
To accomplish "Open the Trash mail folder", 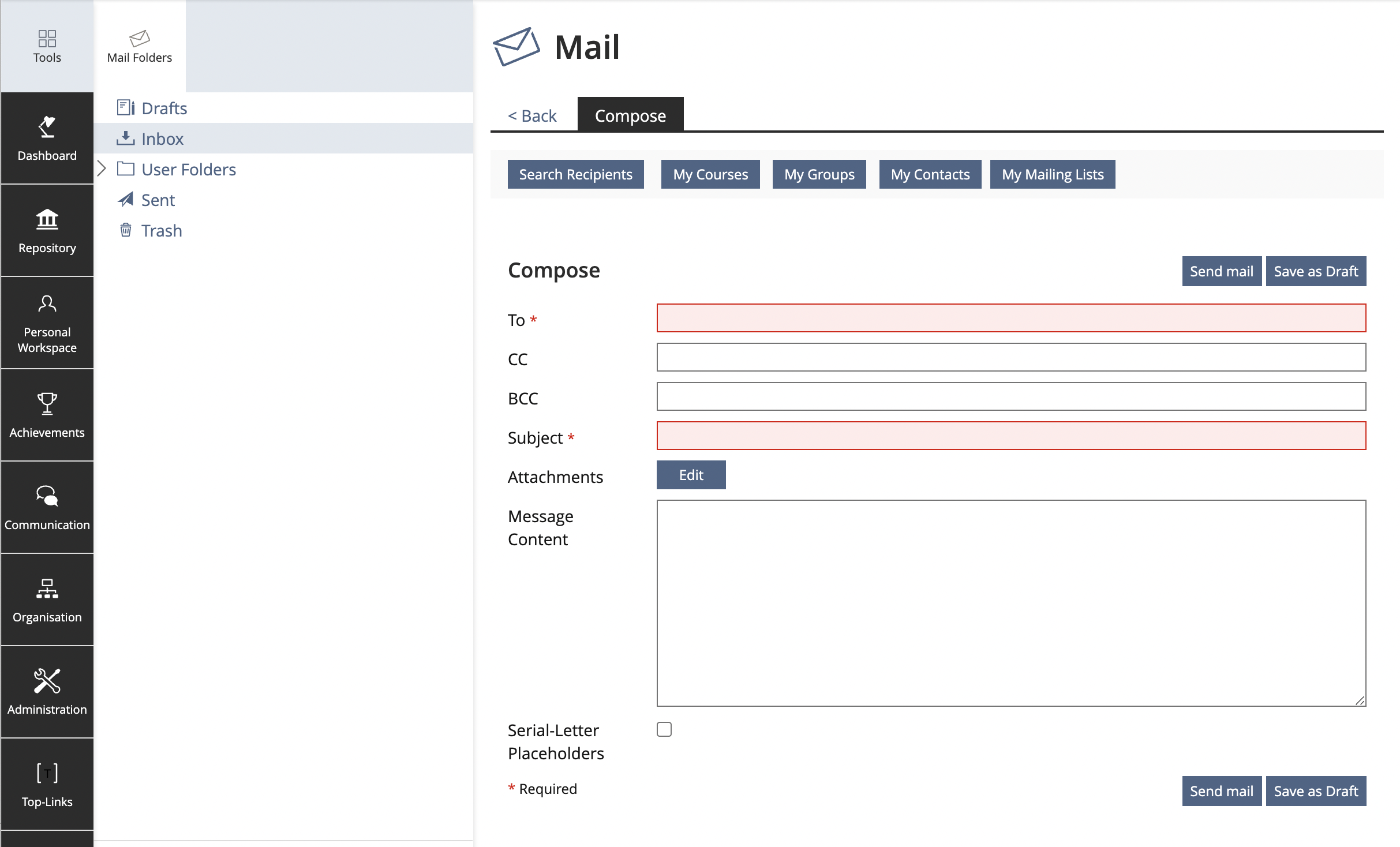I will point(162,231).
